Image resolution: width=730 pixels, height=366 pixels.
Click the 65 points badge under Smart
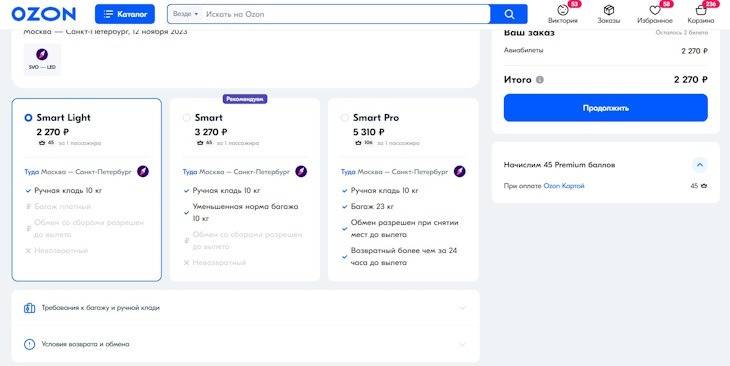click(205, 143)
